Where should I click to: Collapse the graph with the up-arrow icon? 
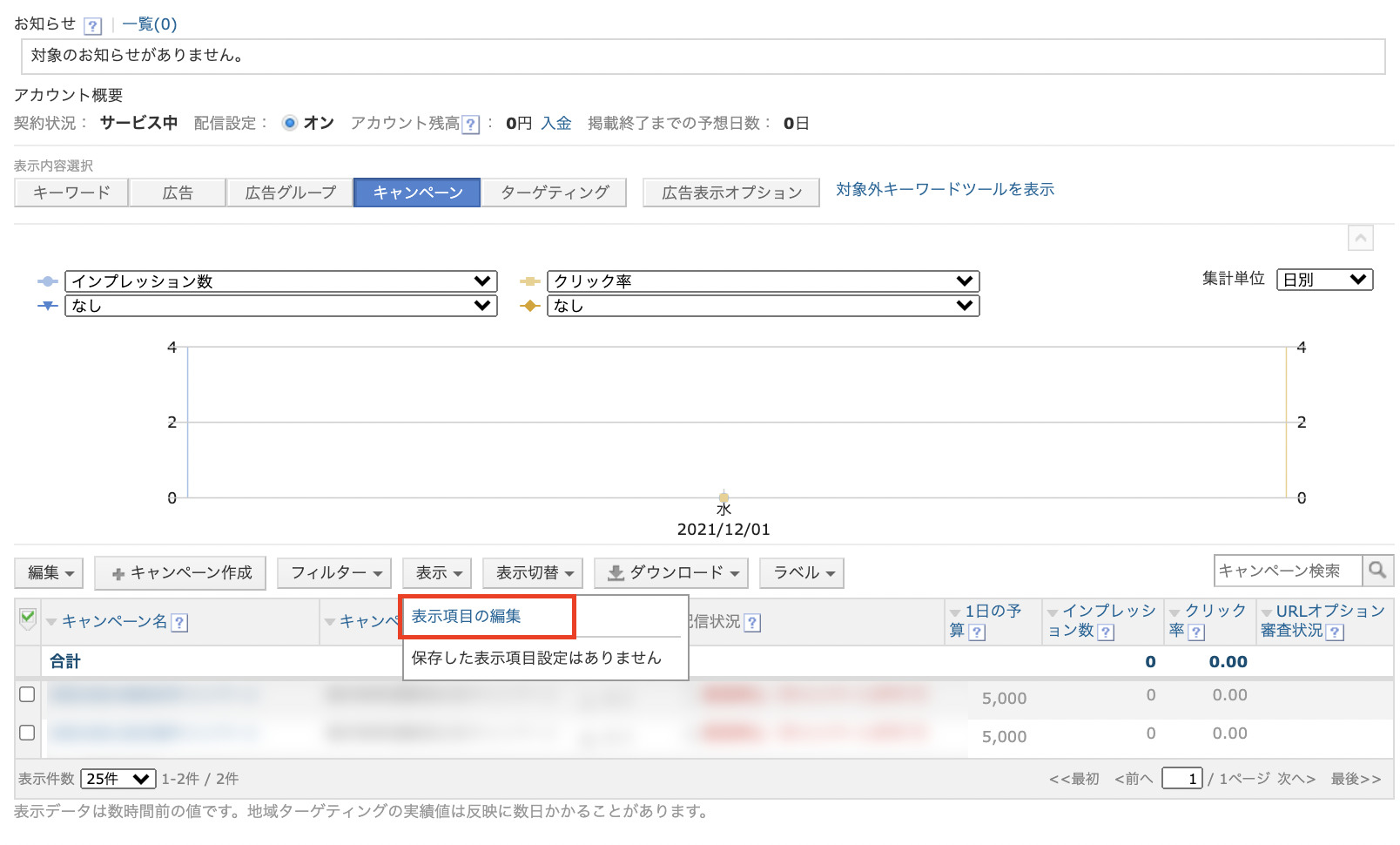1360,238
